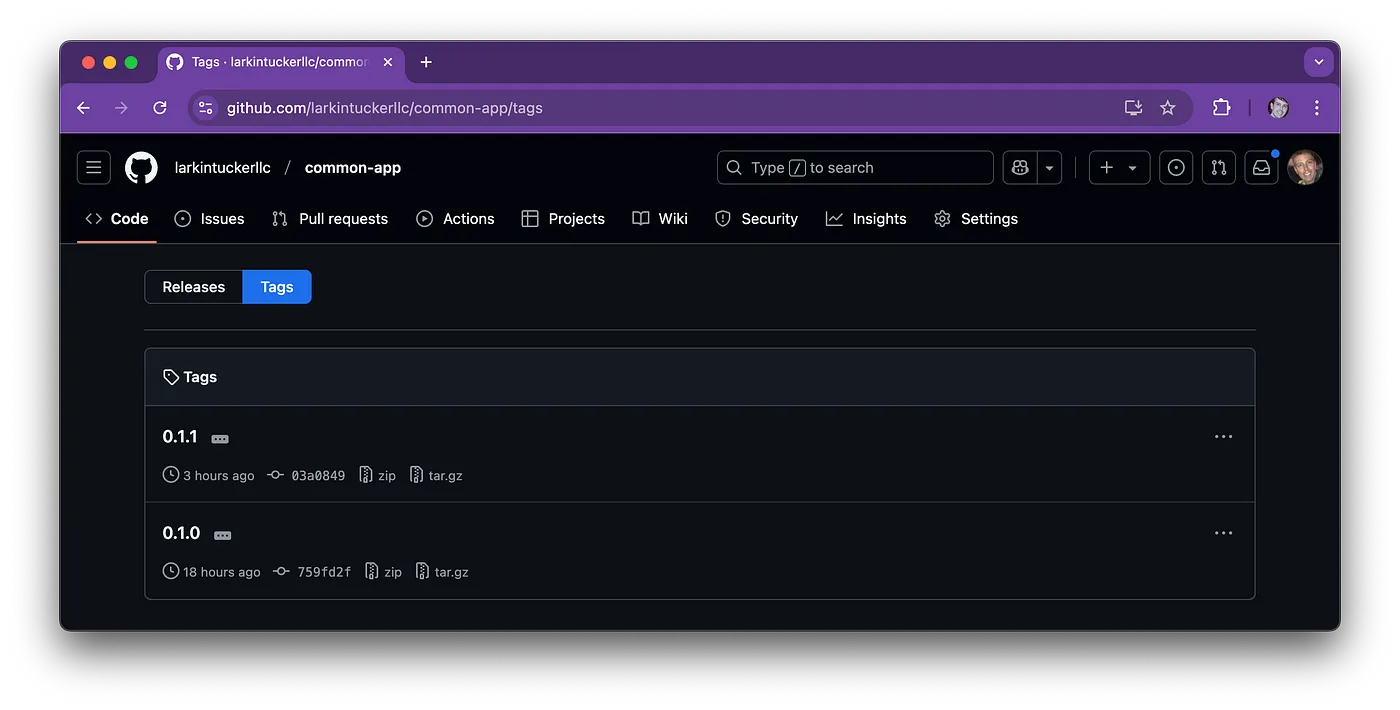Click the Type / to search field
The image size is (1400, 710).
pyautogui.click(x=855, y=168)
